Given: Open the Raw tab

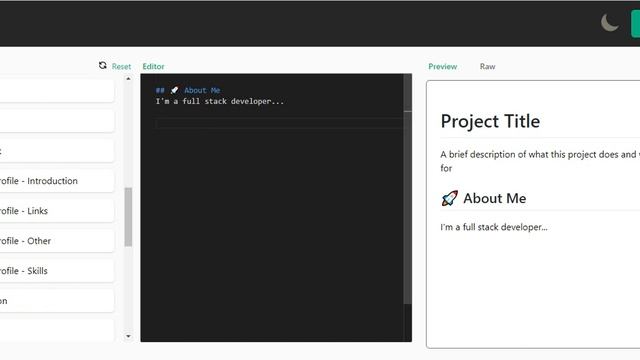Looking at the screenshot, I should pyautogui.click(x=487, y=67).
